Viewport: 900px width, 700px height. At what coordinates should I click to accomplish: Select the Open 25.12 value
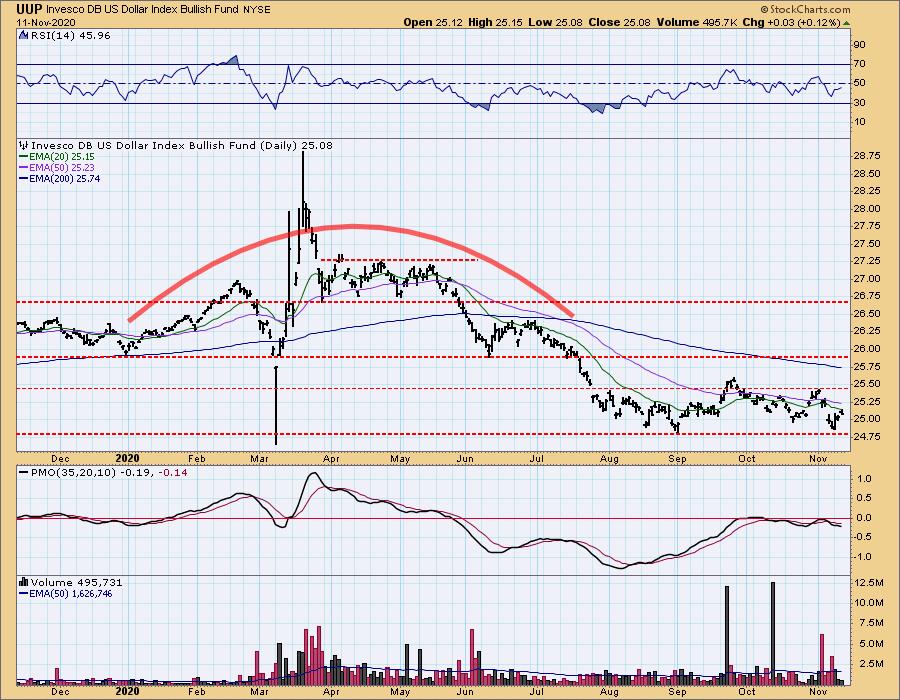point(433,22)
